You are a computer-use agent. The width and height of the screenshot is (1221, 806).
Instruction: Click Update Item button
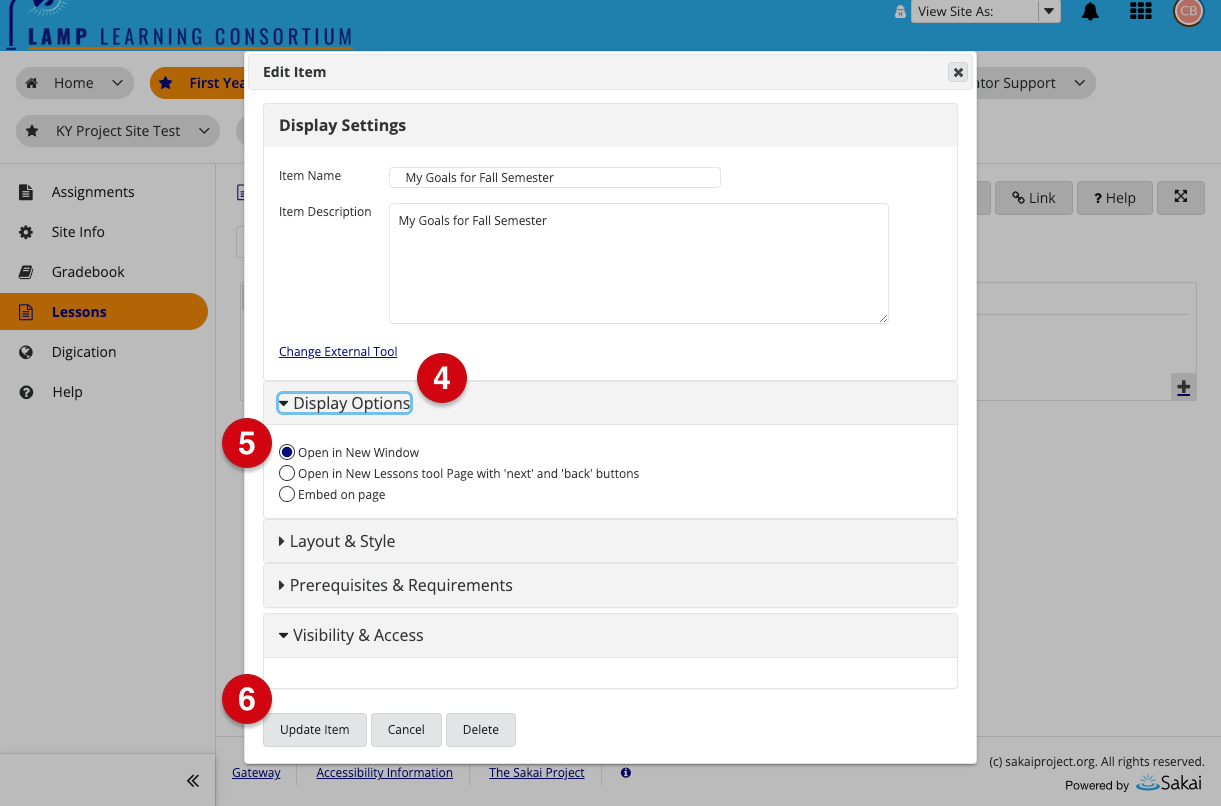tap(315, 730)
